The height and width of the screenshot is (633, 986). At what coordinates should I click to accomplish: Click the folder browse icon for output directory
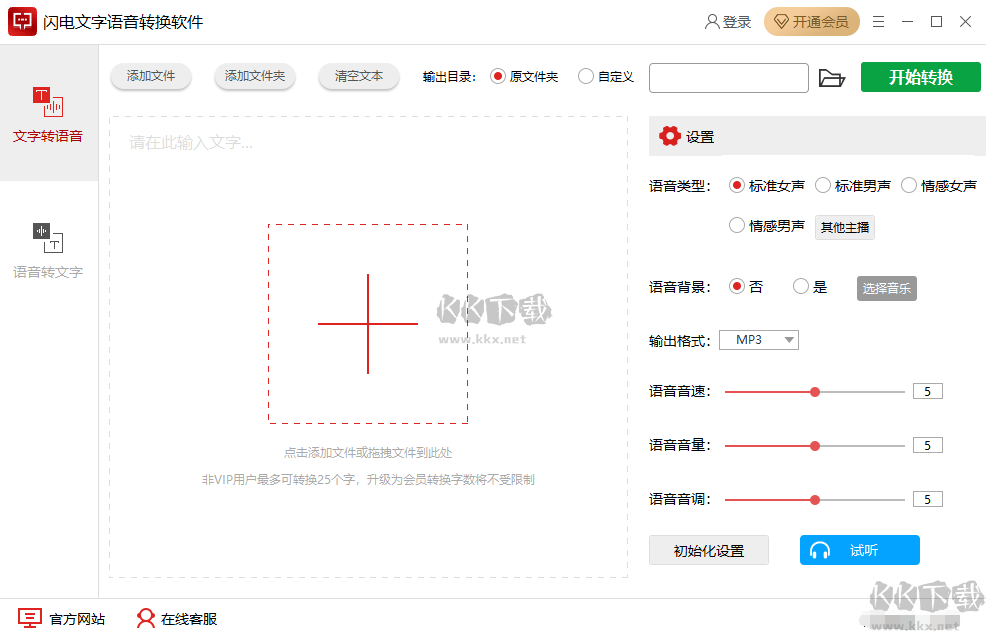pyautogui.click(x=832, y=78)
